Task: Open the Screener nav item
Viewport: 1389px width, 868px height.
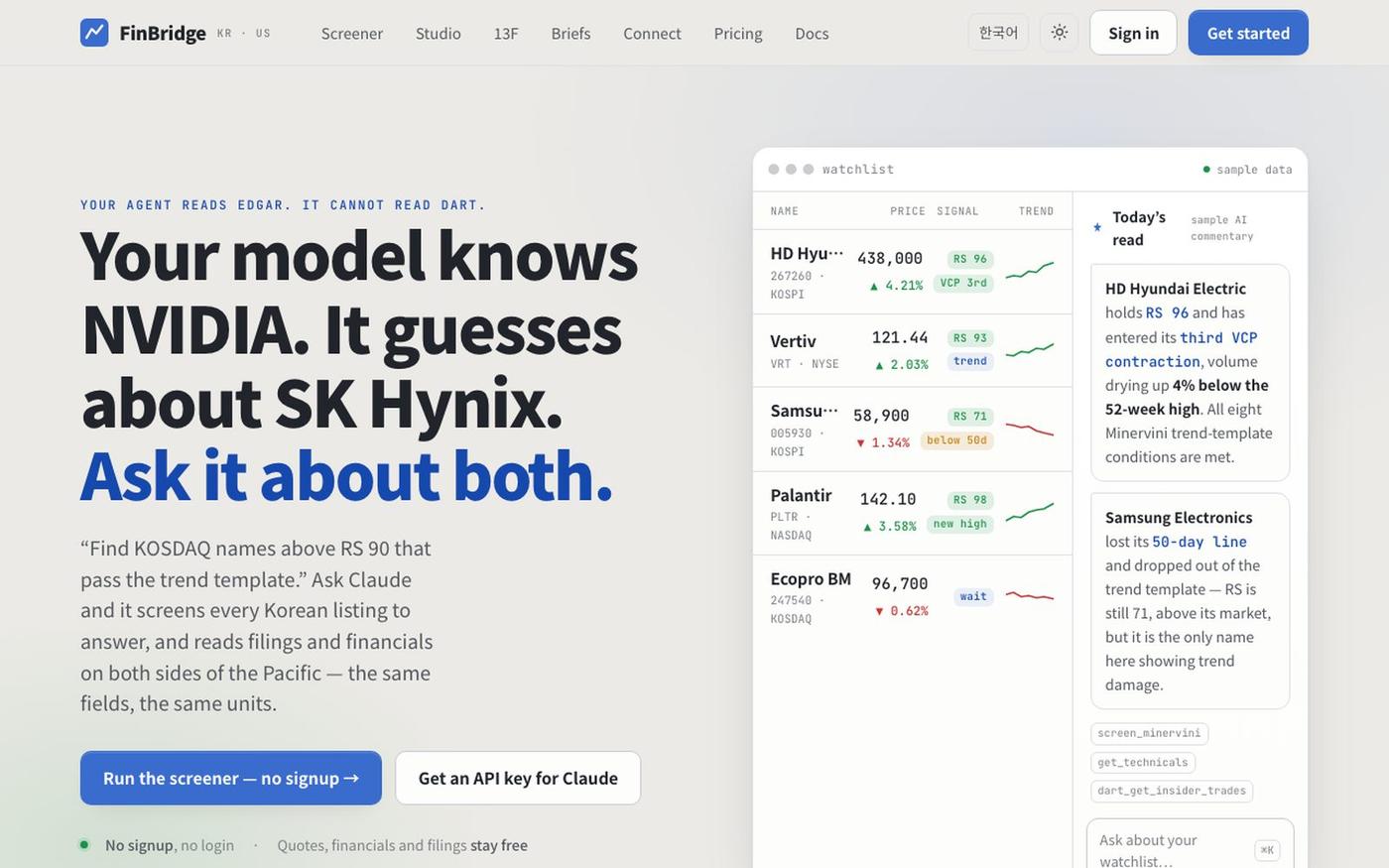Action: [x=352, y=33]
